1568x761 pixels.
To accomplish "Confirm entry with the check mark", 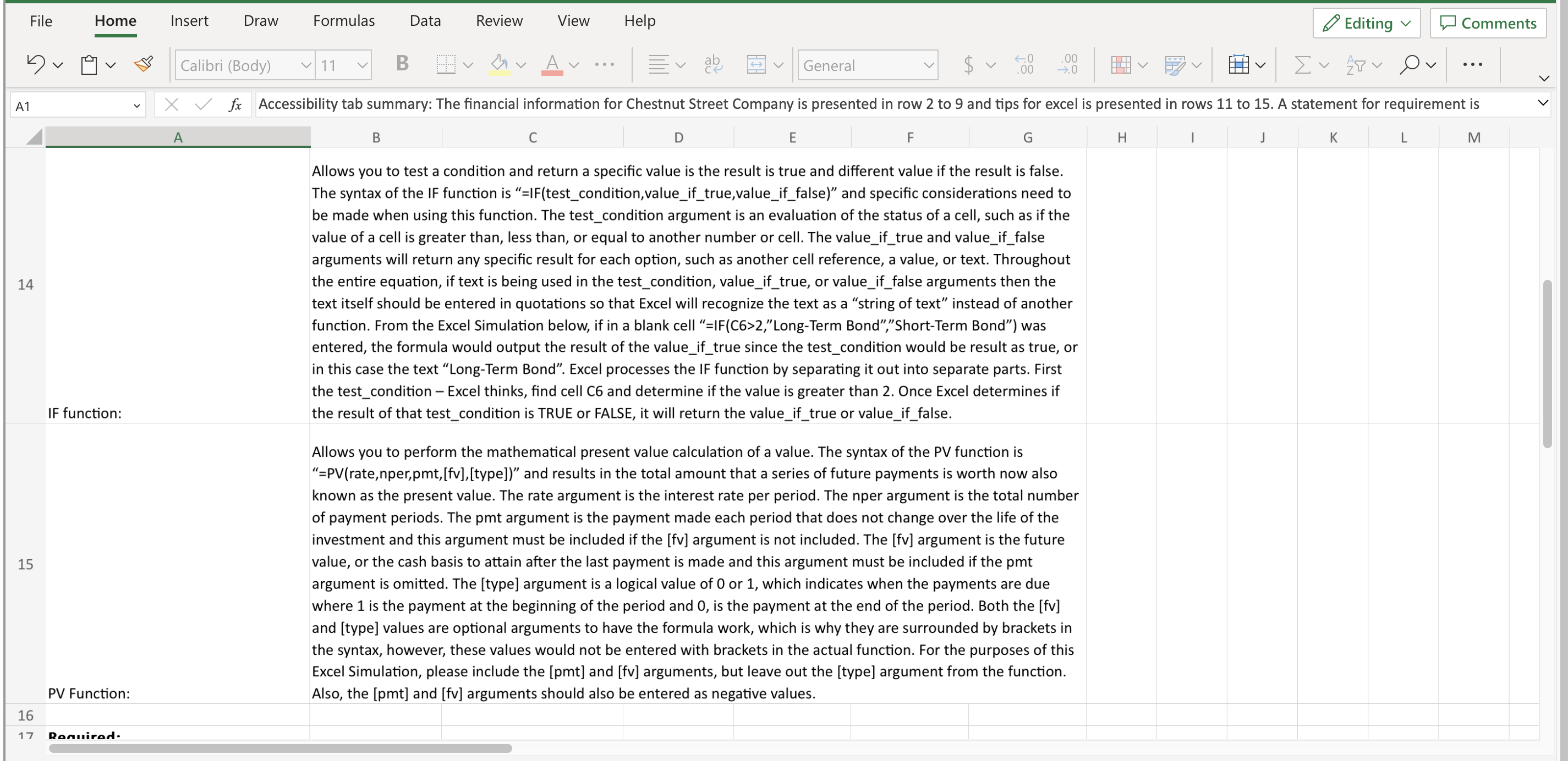I will pos(202,104).
